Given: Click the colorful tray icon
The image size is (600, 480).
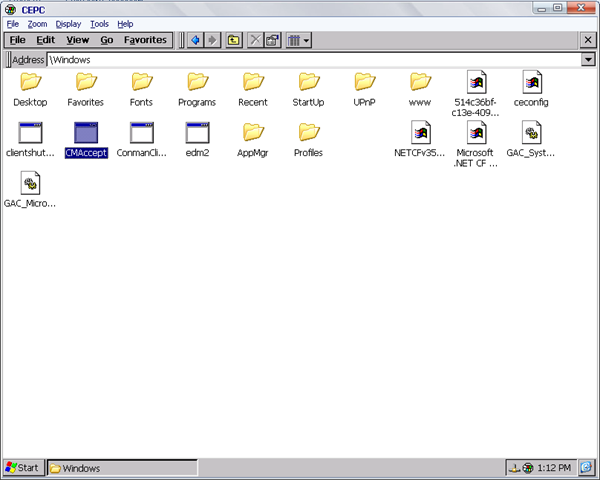Looking at the screenshot, I should pyautogui.click(x=528, y=468).
